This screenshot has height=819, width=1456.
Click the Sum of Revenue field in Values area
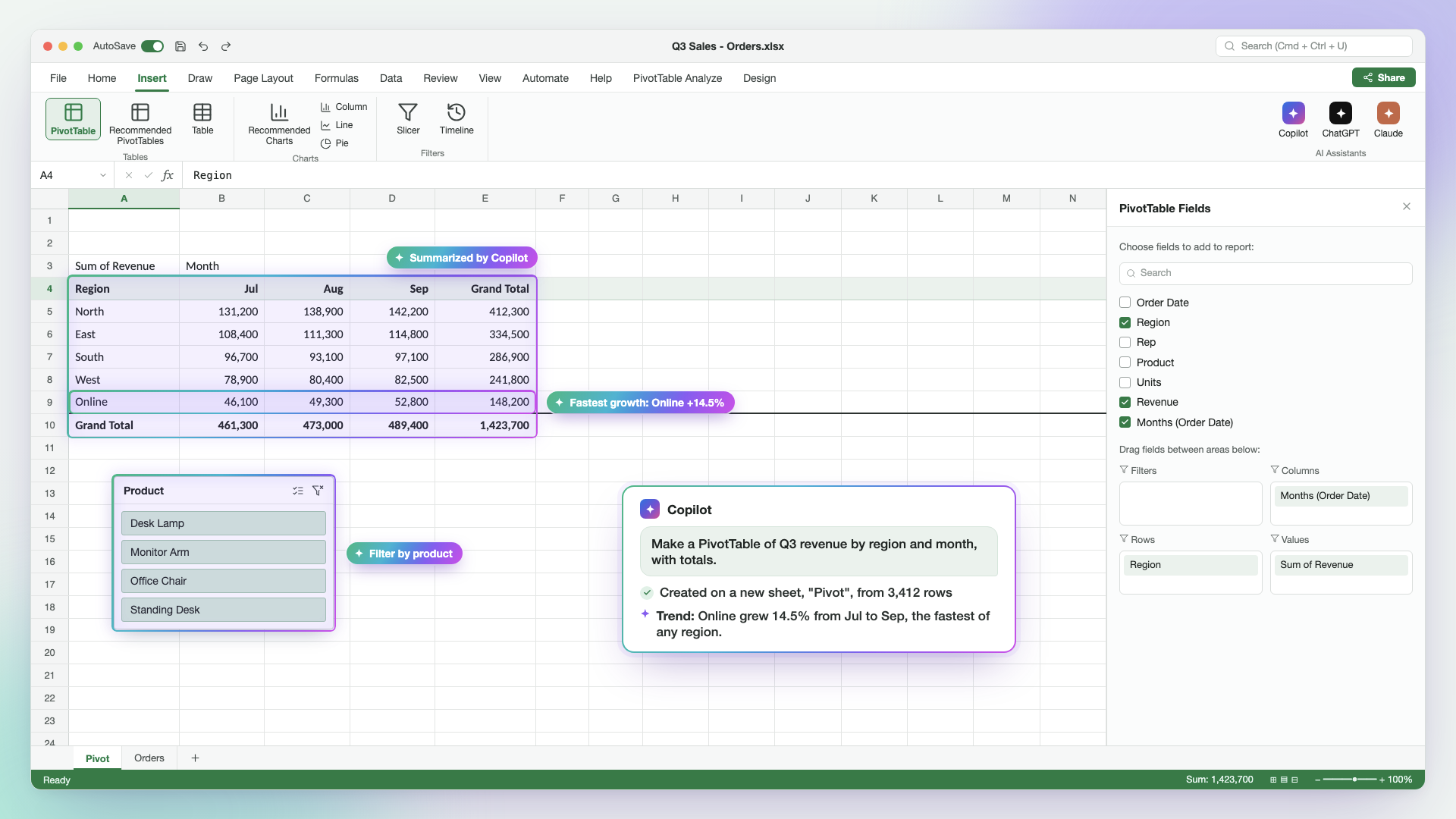coord(1341,565)
